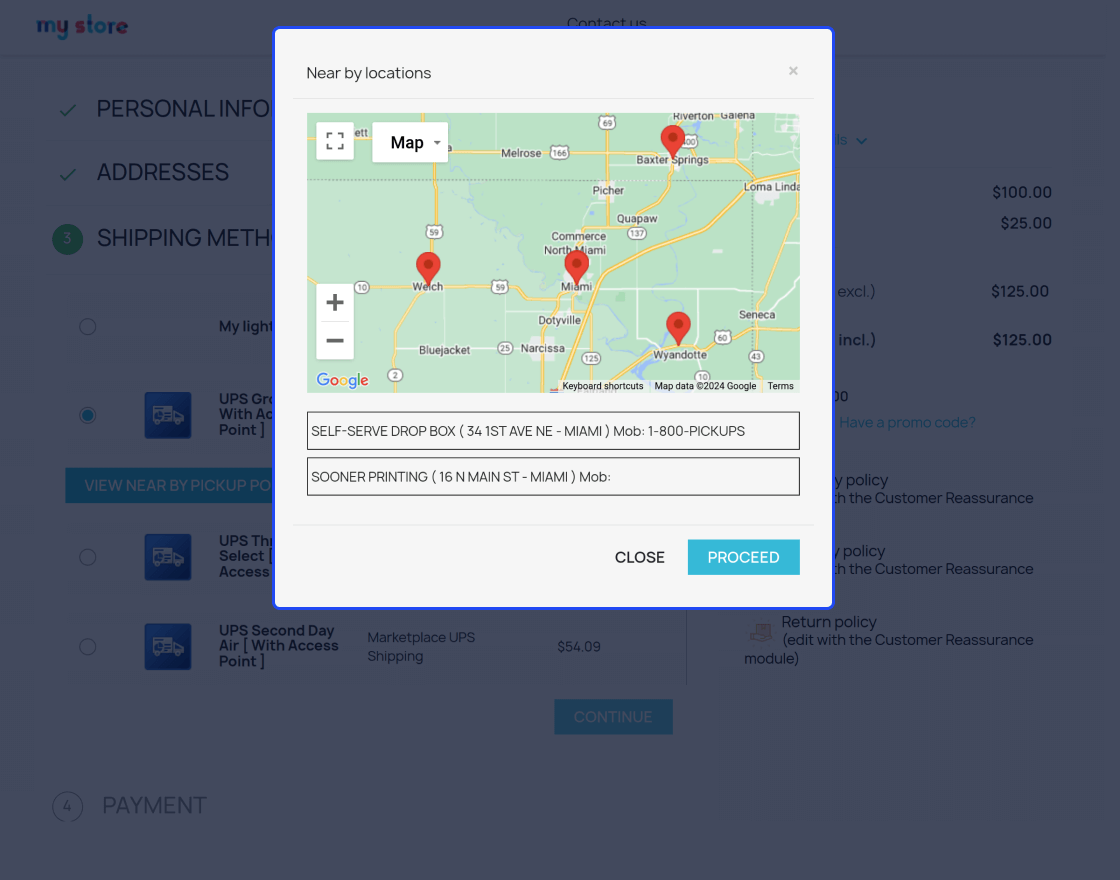Click the my store logo
This screenshot has height=880, width=1120.
pos(82,26)
